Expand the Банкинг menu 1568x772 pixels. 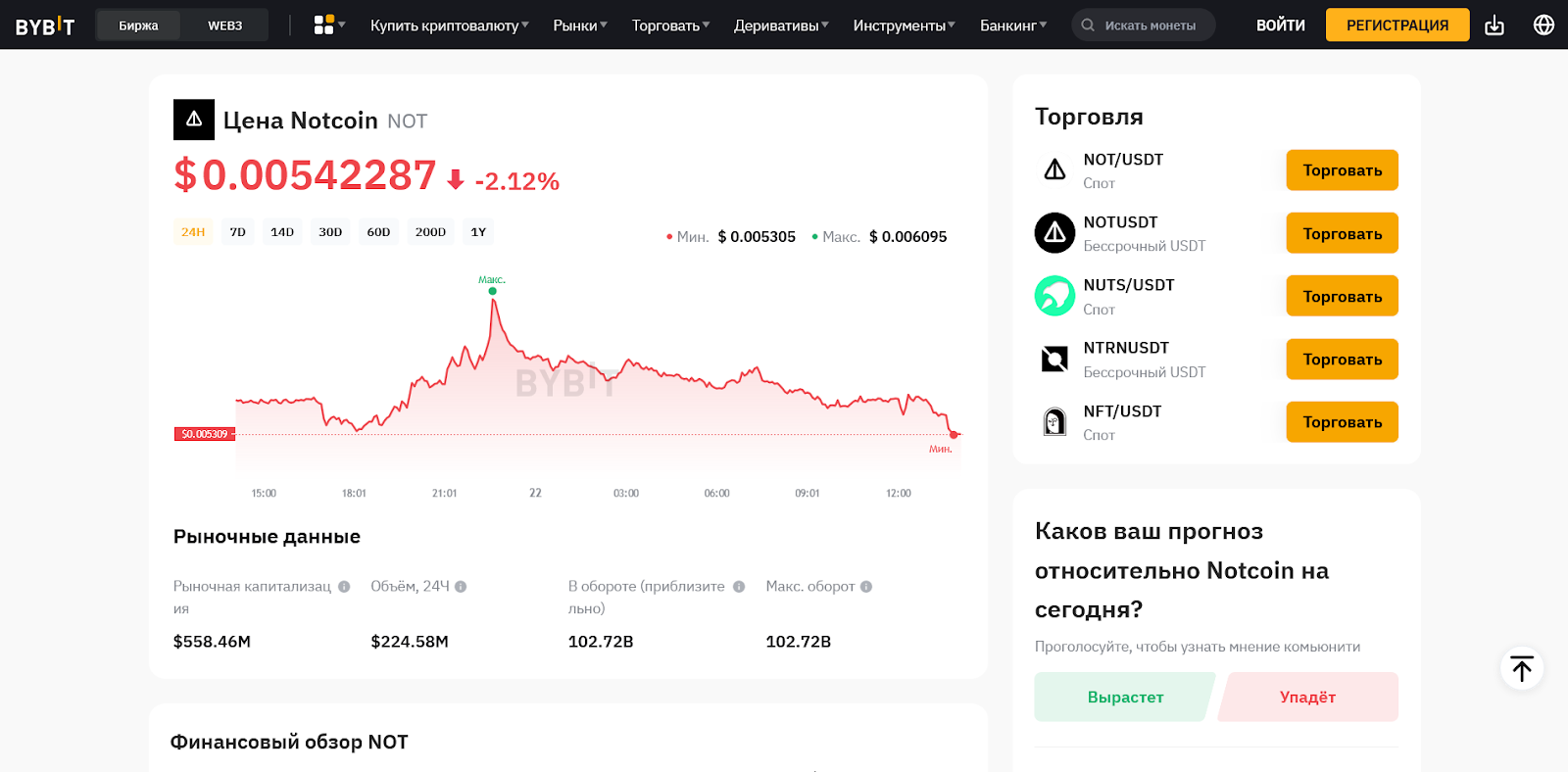coord(1013,25)
